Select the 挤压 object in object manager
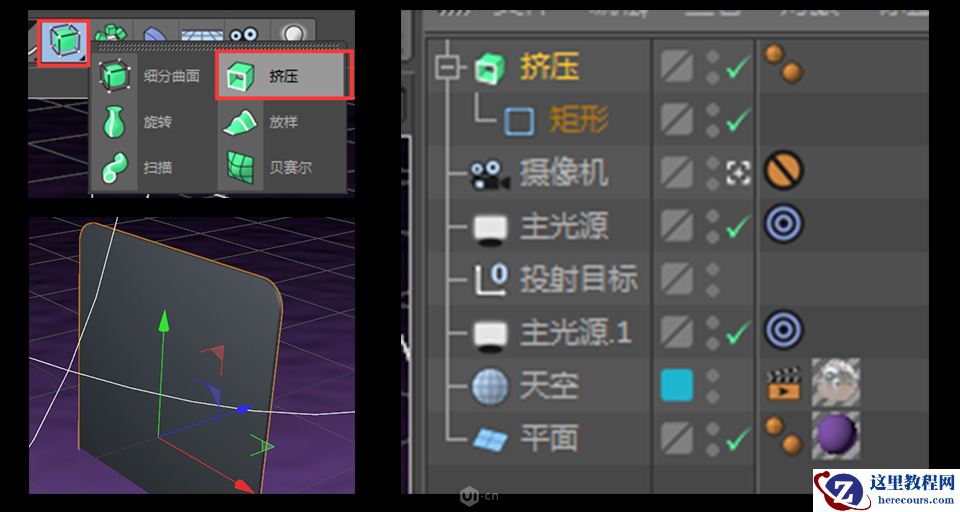 coord(549,66)
